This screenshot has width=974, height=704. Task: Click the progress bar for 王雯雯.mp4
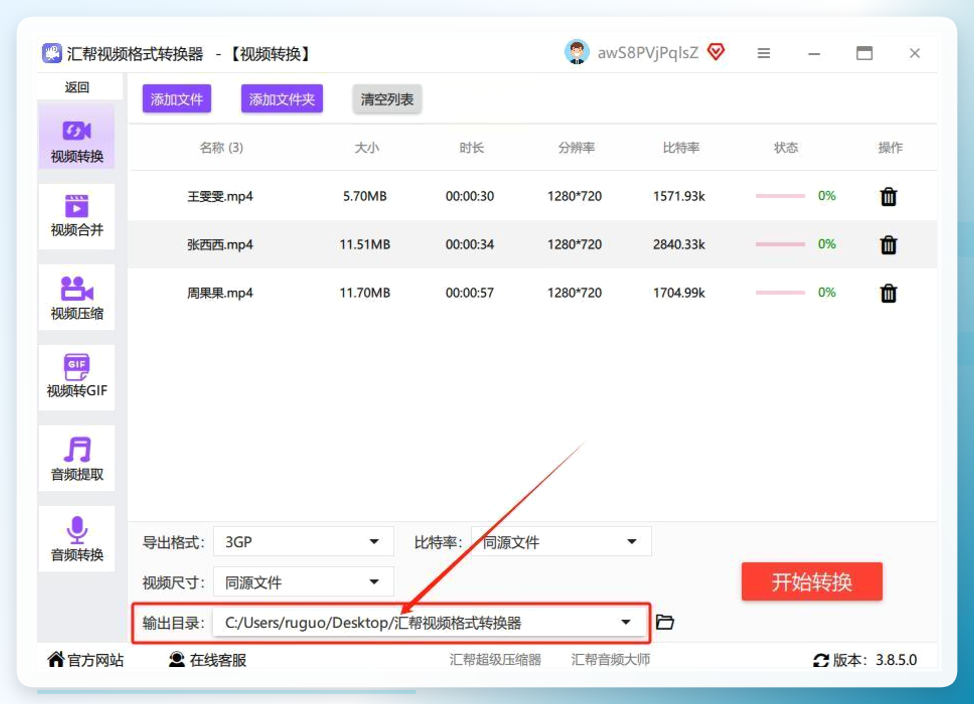pos(780,196)
